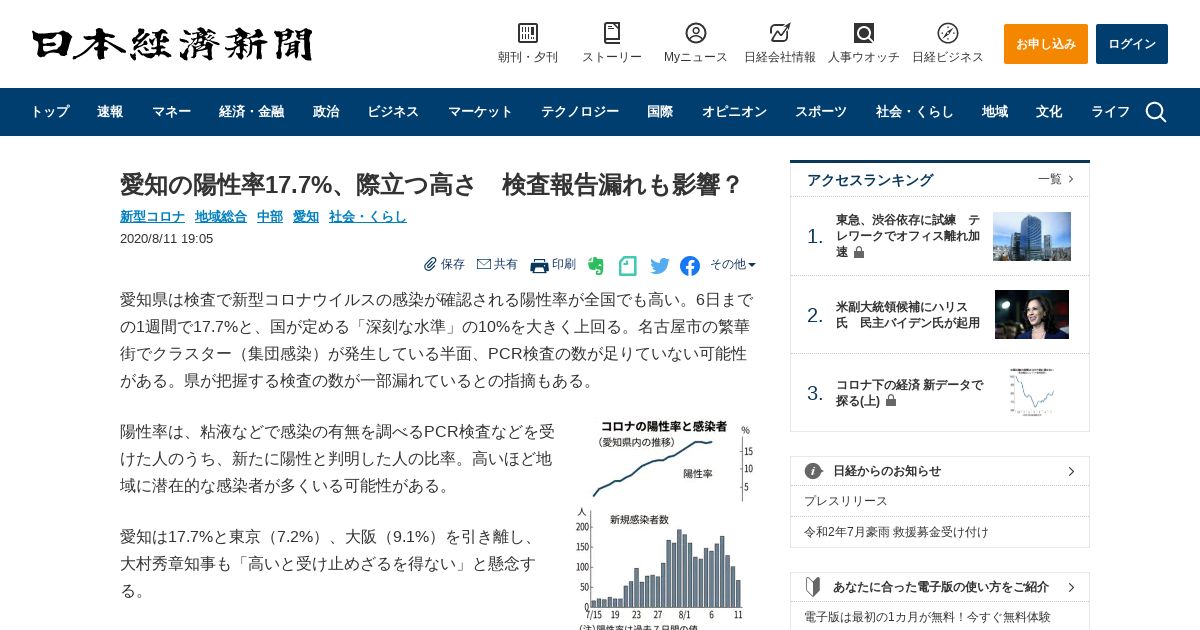Open ranking article コロナ下の経済 新データで探る
The width and height of the screenshot is (1200, 630).
909,392
